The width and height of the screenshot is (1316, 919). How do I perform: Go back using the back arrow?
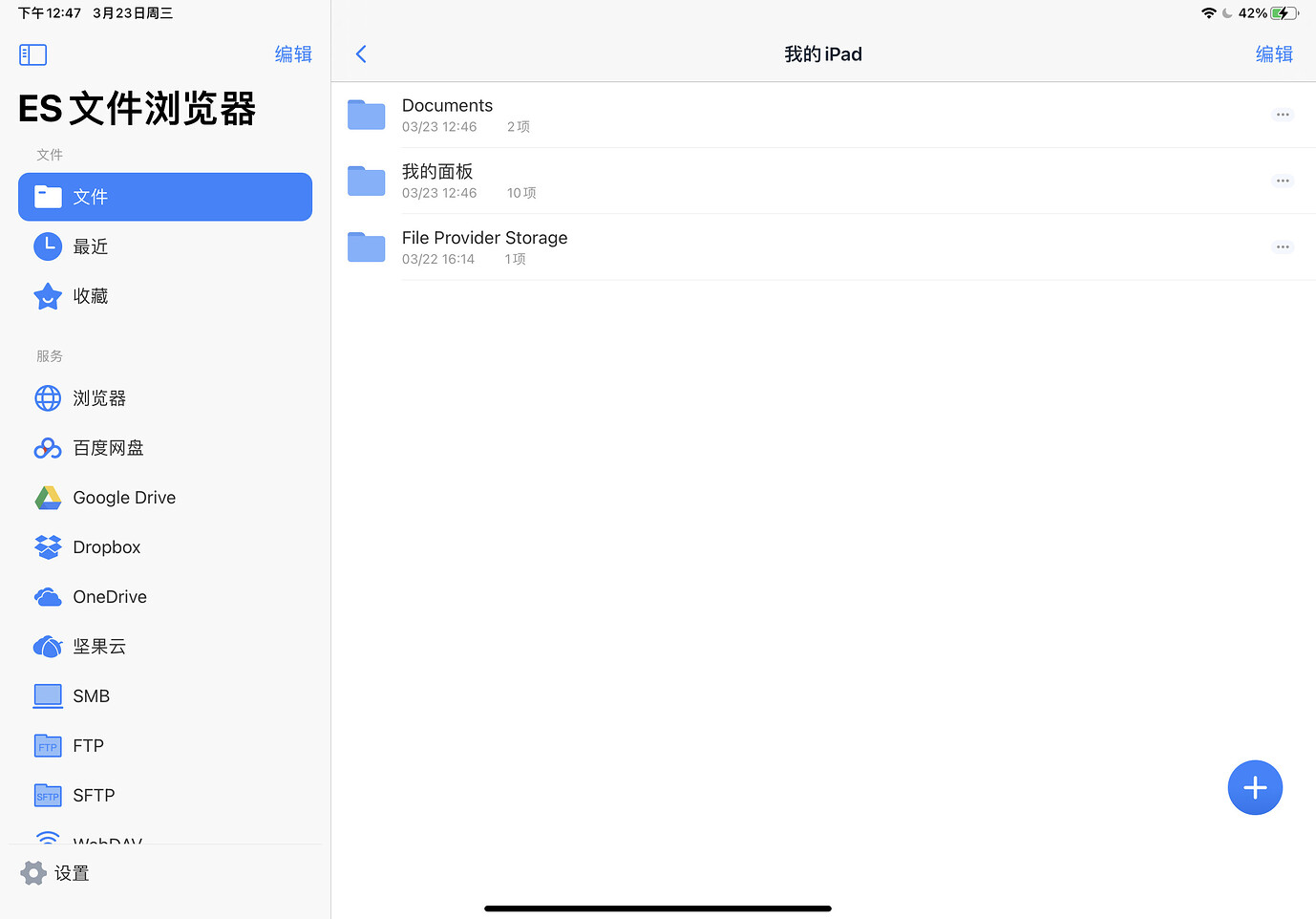click(361, 53)
